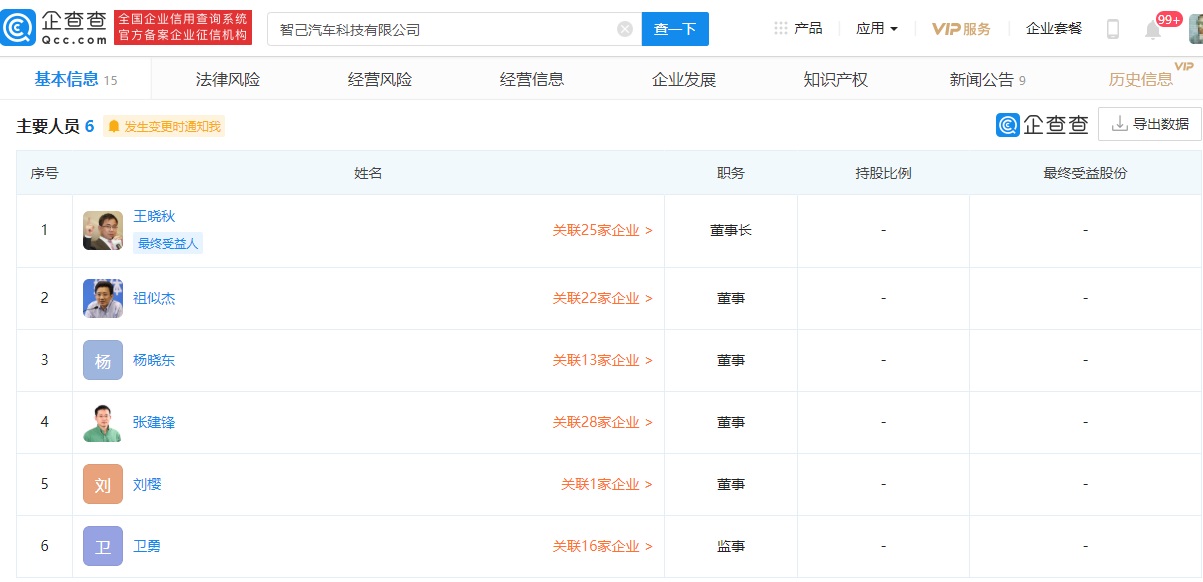1203x582 pixels.
Task: Open 张建锋 name link
Action: pyautogui.click(x=154, y=422)
